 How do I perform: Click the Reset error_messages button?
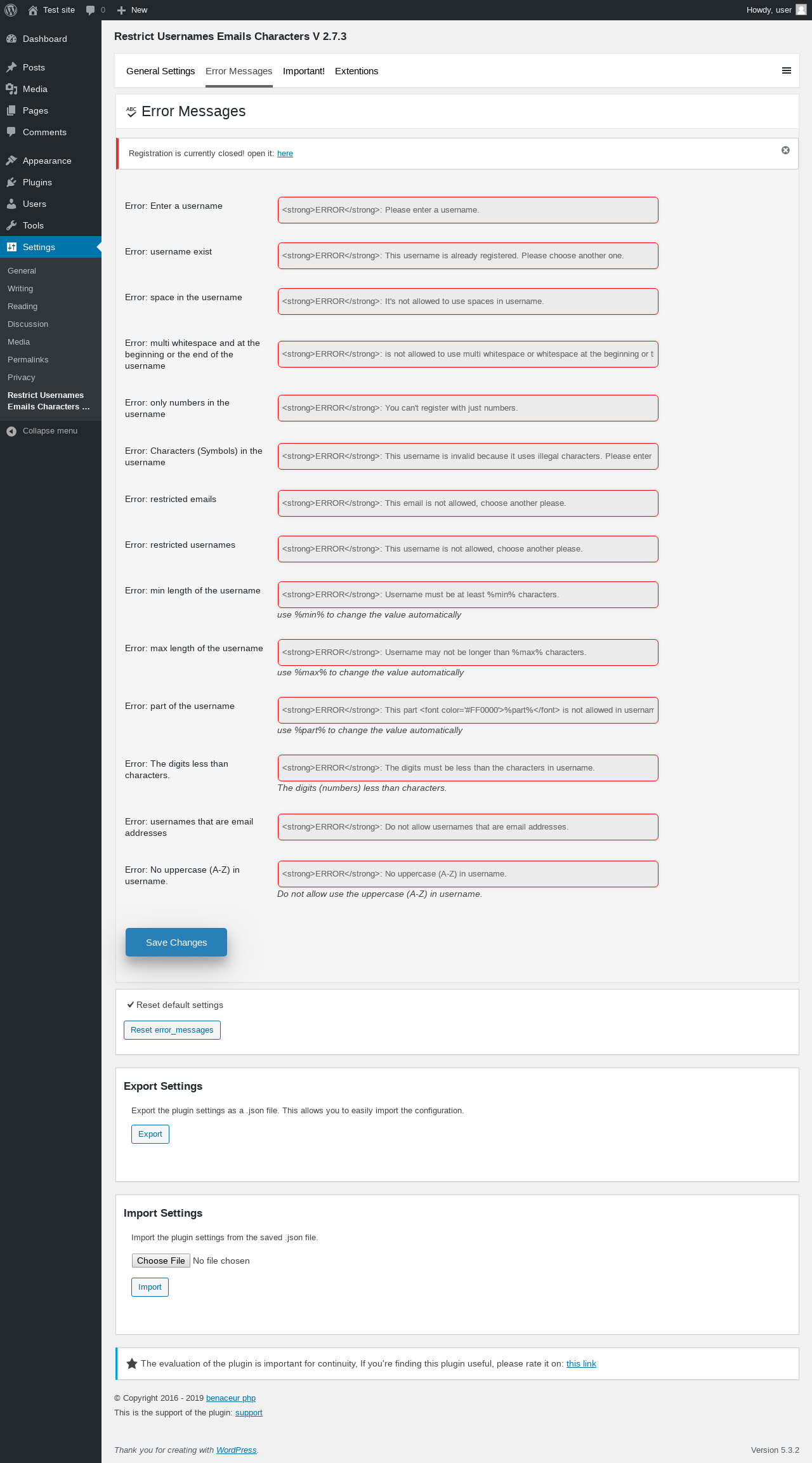172,1030
